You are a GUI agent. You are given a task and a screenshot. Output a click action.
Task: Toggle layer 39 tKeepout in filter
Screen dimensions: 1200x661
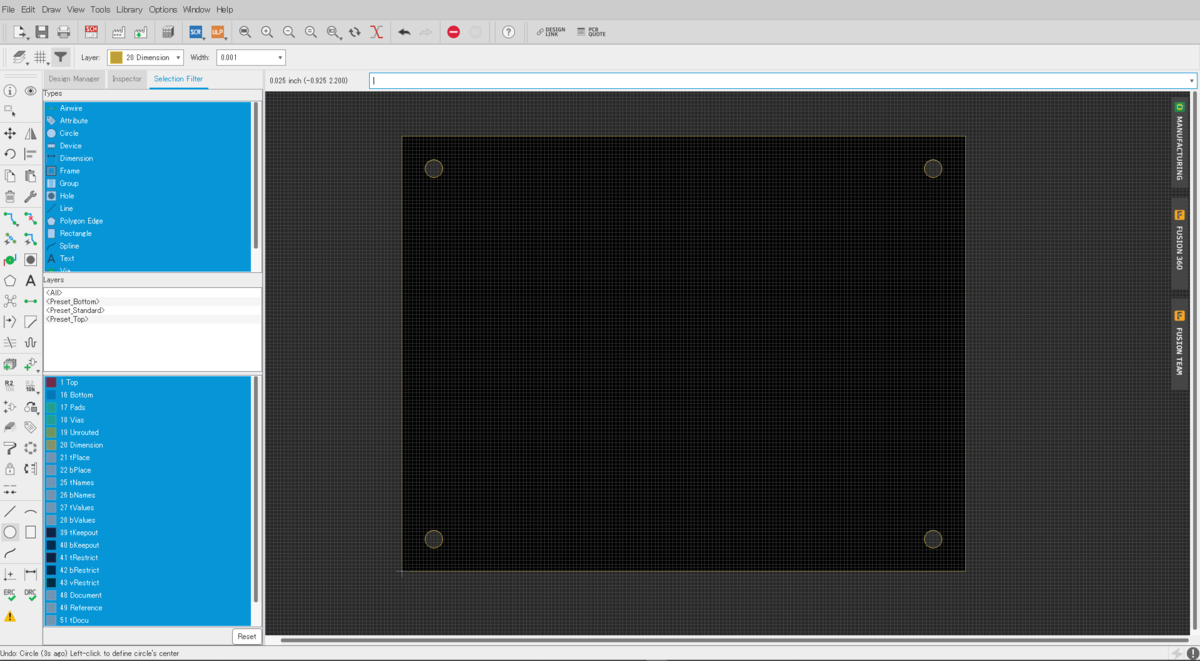[147, 532]
